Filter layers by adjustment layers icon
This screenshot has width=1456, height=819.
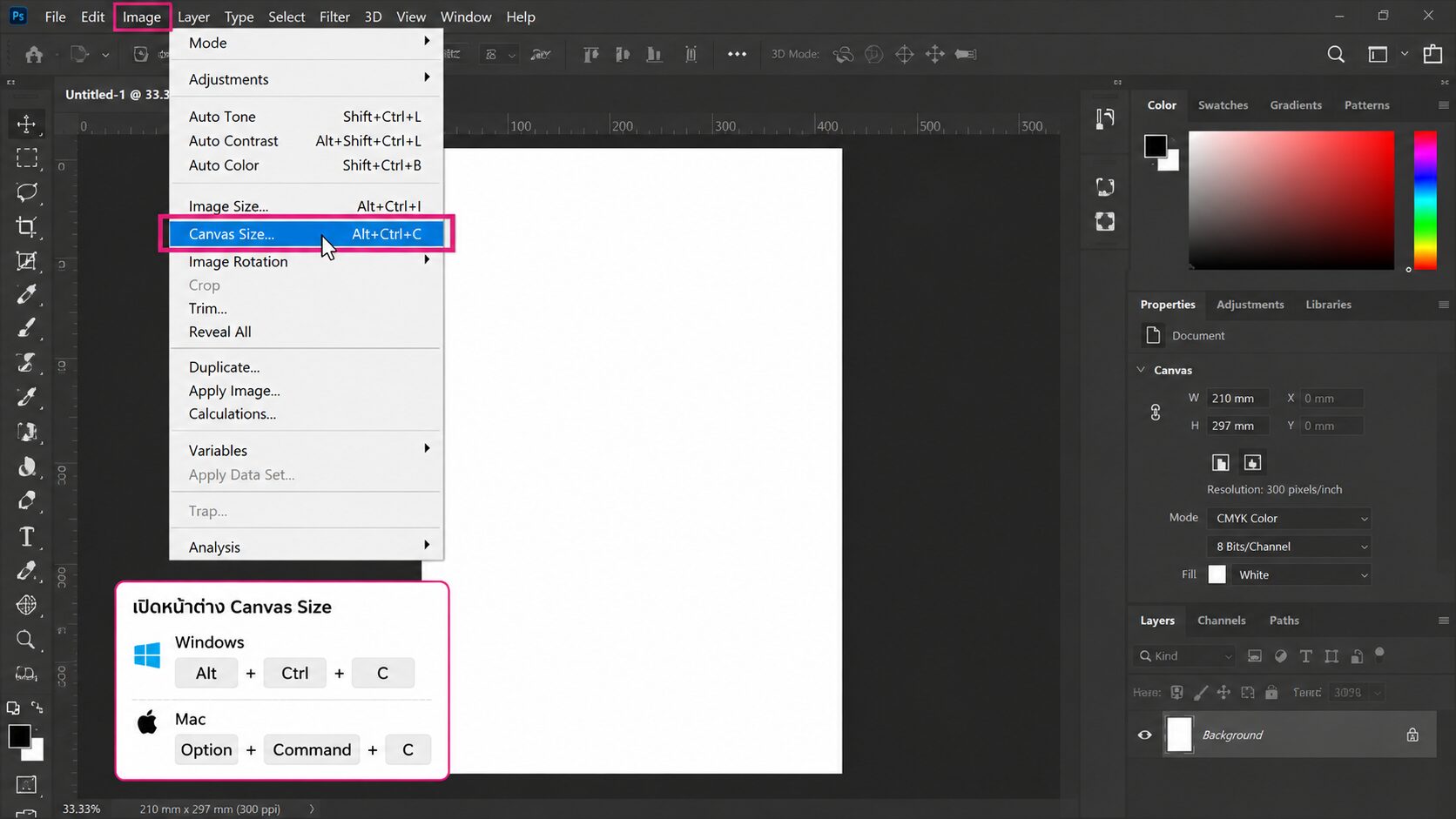pos(1280,656)
